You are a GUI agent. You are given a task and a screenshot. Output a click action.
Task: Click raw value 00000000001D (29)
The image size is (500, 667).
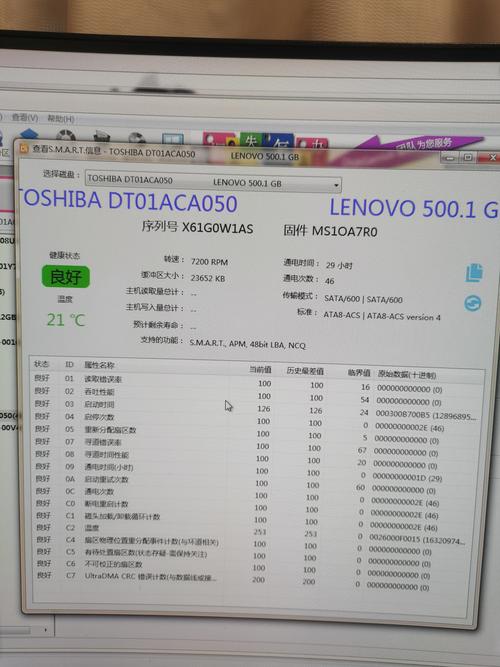pyautogui.click(x=407, y=478)
